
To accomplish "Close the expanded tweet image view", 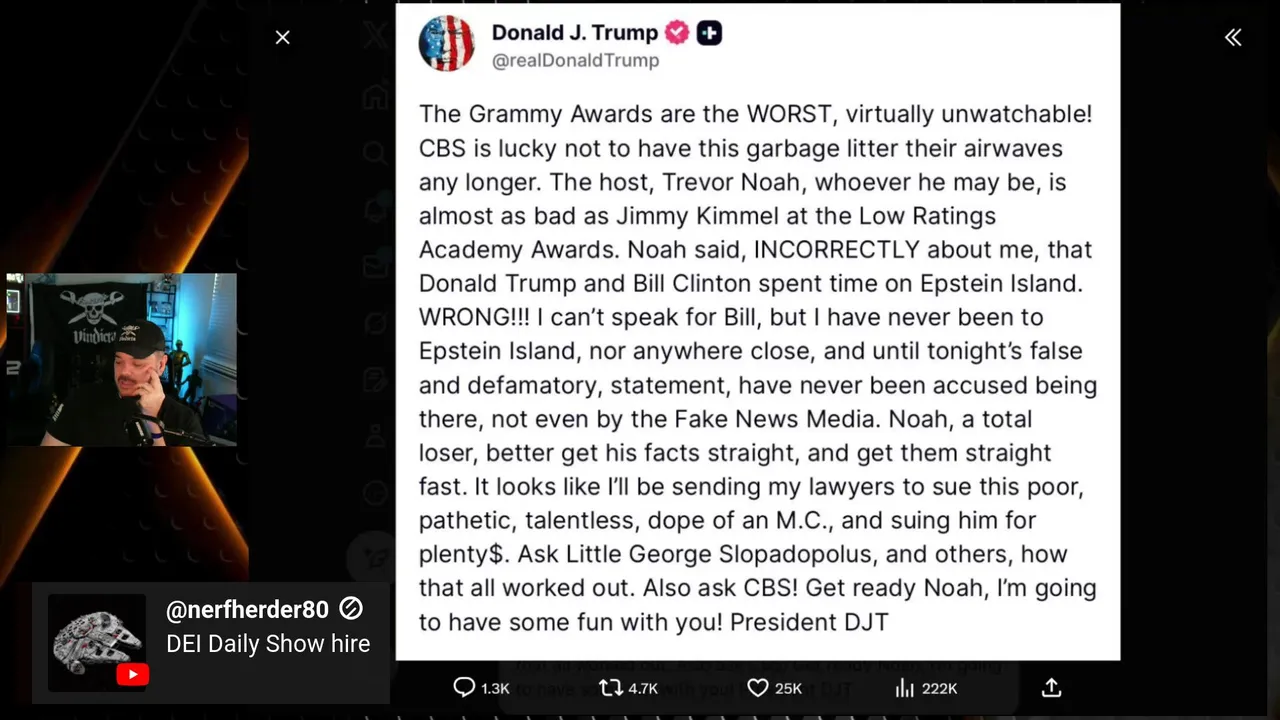I will 283,38.
